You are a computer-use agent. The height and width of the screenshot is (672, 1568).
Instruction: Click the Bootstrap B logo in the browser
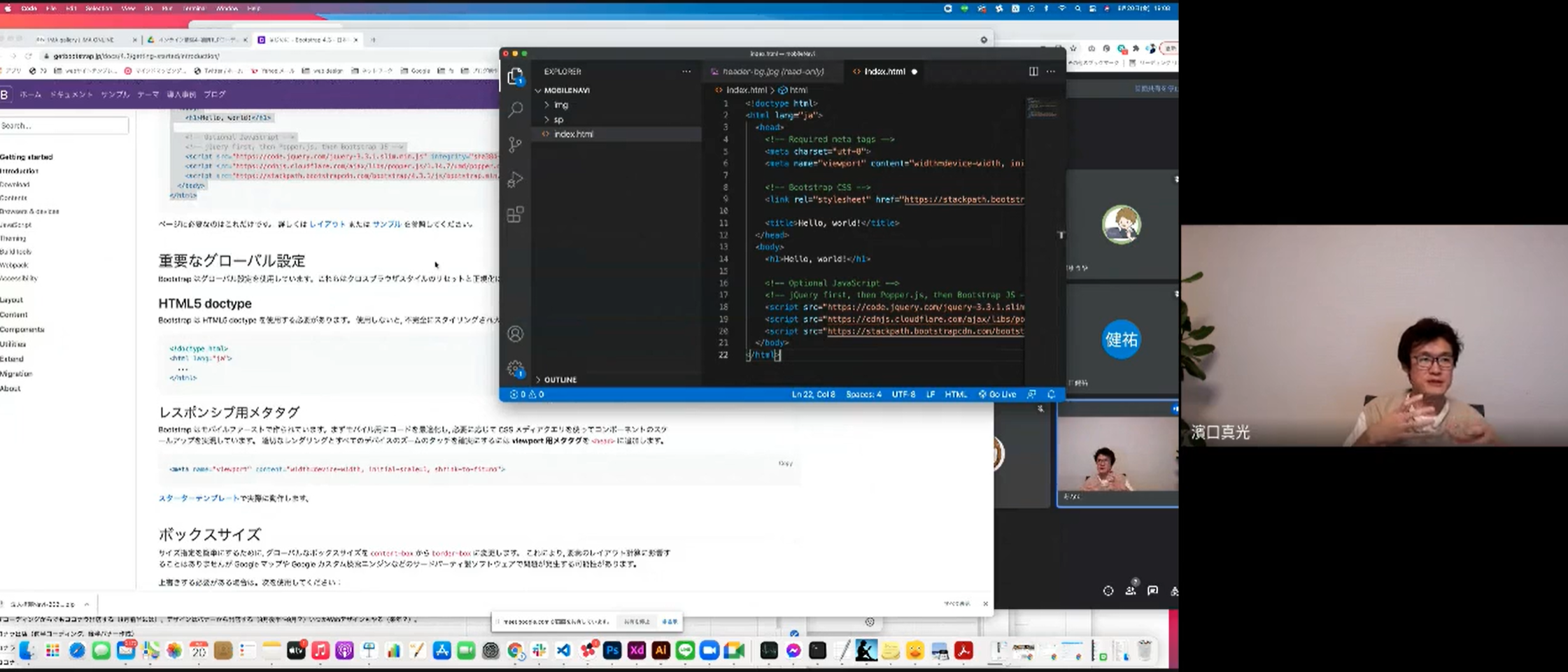pyautogui.click(x=5, y=94)
